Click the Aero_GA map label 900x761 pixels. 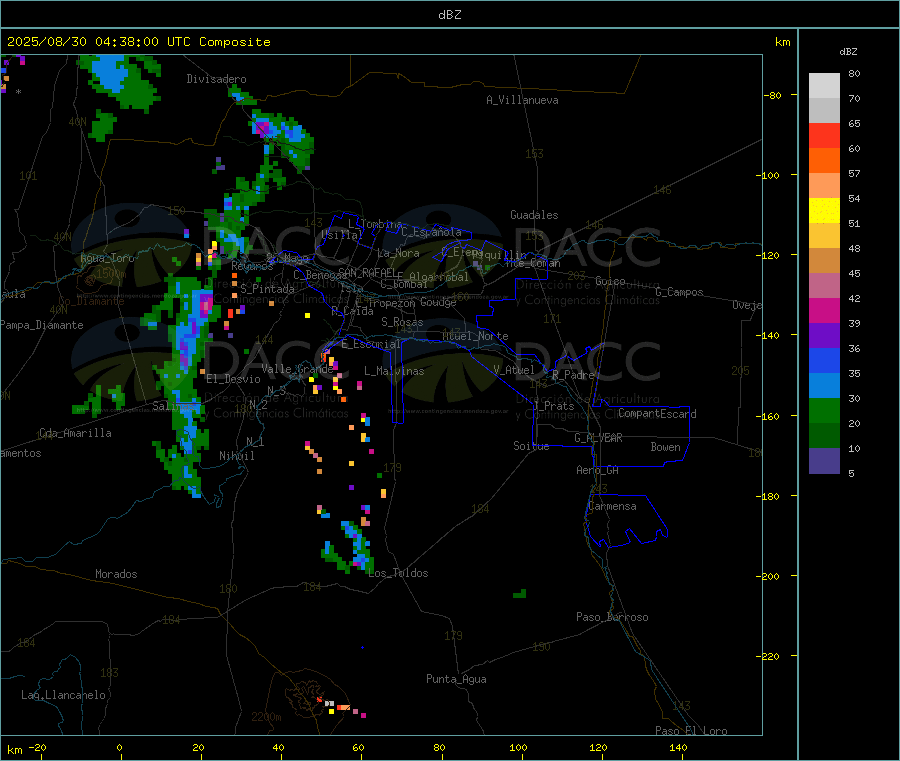598,470
